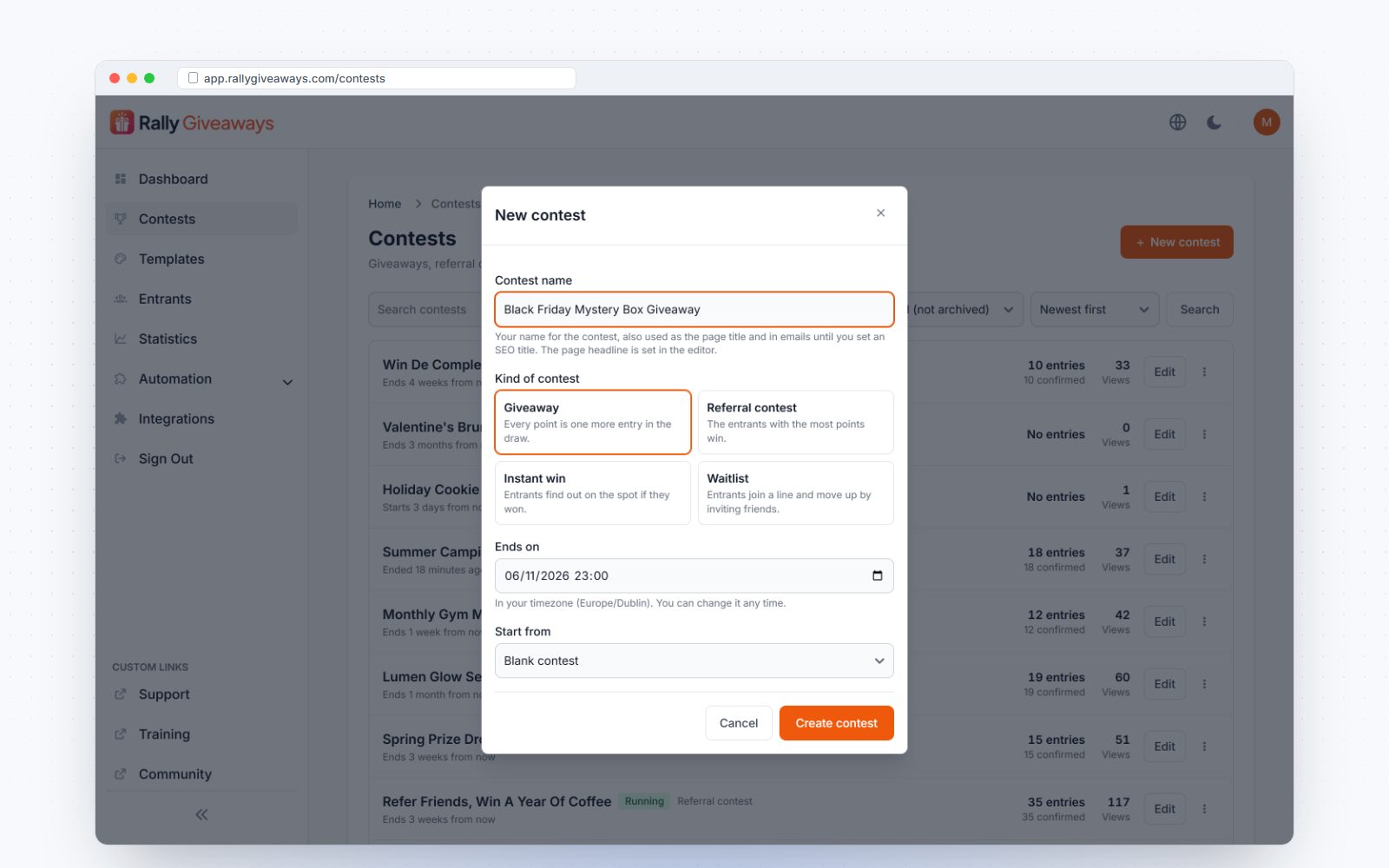Open the Newest first sort dropdown

coord(1095,310)
